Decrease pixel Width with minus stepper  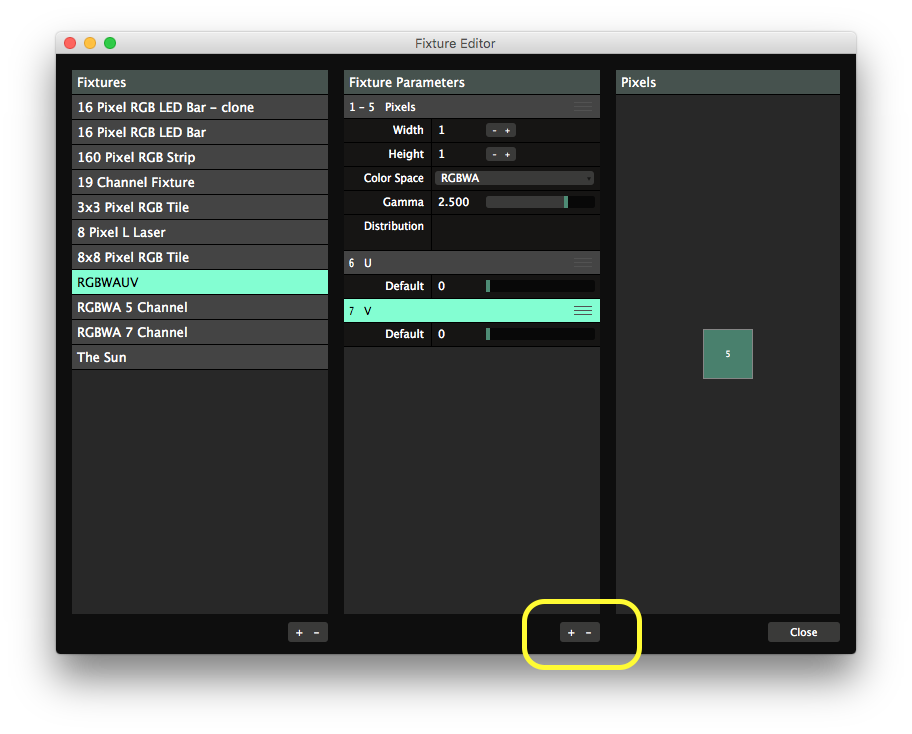pyautogui.click(x=494, y=130)
